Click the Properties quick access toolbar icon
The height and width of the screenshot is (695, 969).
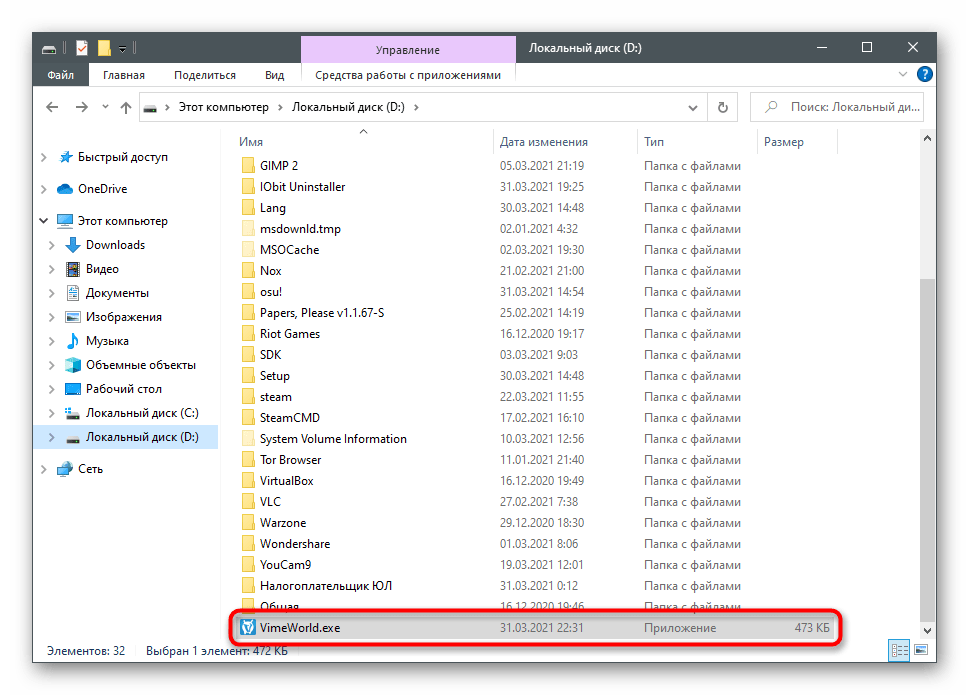coord(82,48)
